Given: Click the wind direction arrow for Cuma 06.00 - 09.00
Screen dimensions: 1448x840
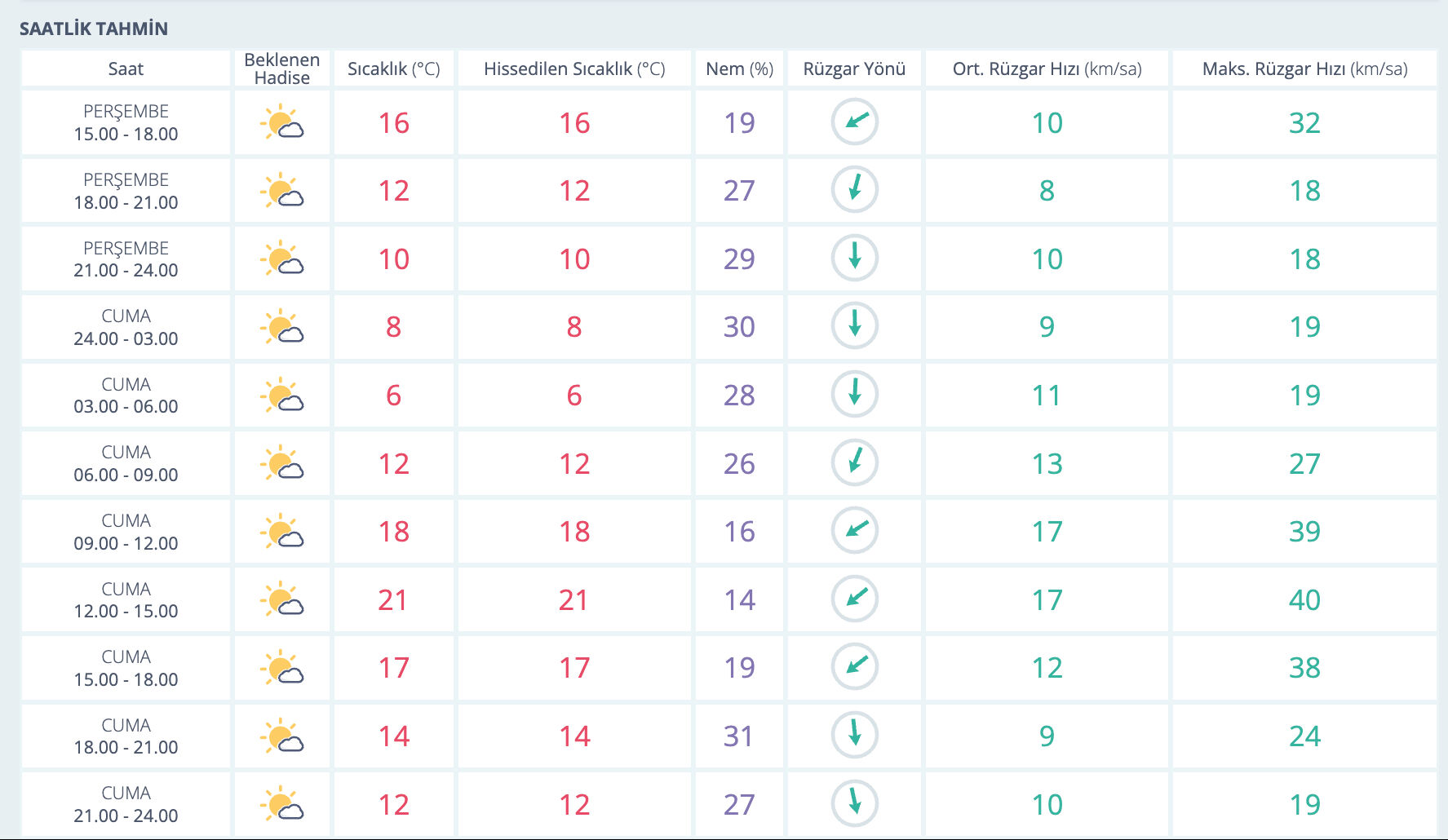Looking at the screenshot, I should click(x=854, y=462).
